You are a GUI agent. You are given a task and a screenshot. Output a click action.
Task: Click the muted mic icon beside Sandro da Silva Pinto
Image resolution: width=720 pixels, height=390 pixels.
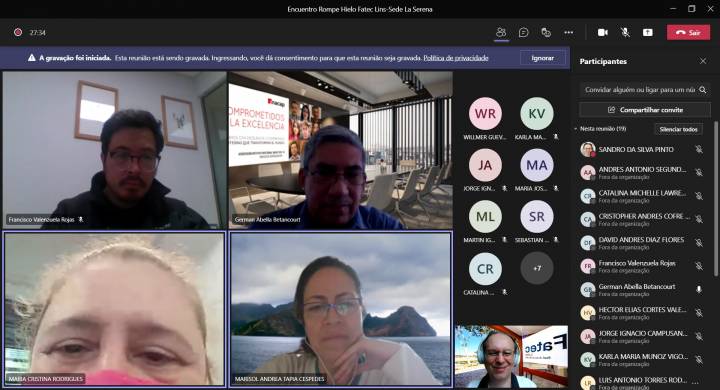[x=699, y=149]
